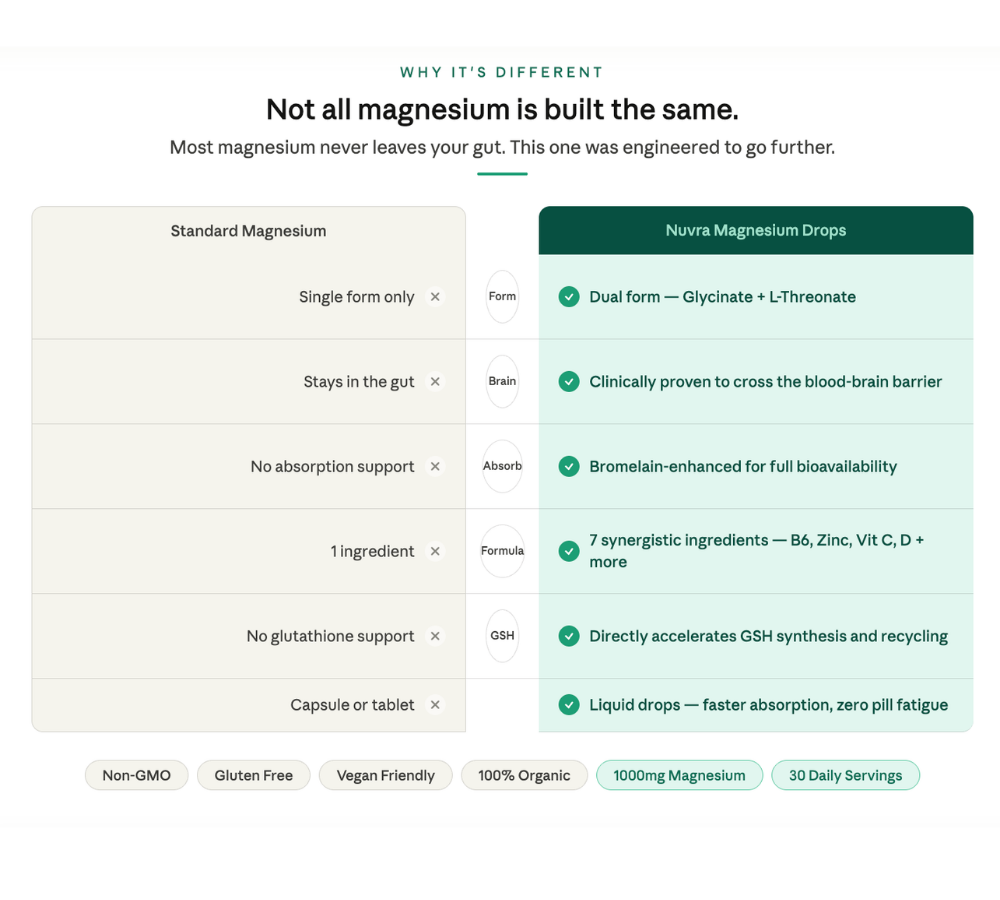This screenshot has height=900, width=1000.
Task: Click the text about crossing the blood-brain barrier
Action: (765, 381)
